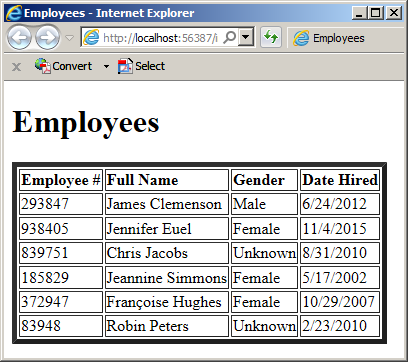Click the hire date 11/4/2015
The width and height of the screenshot is (408, 362).
[340, 229]
